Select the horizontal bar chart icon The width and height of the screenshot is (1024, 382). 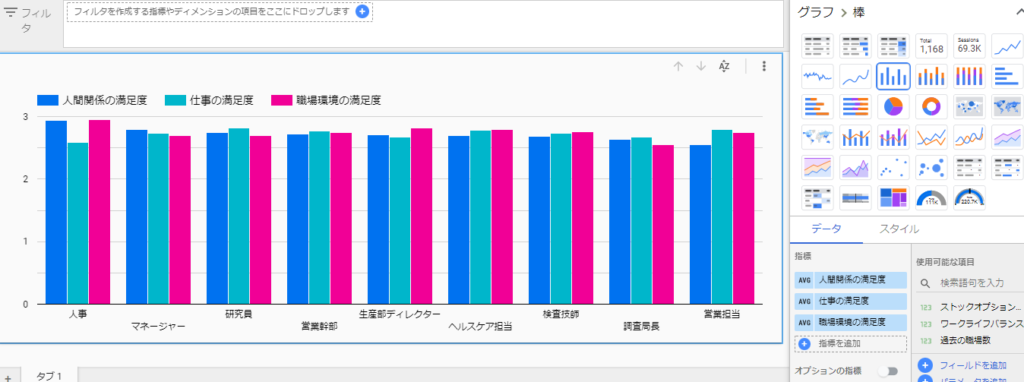point(1007,76)
